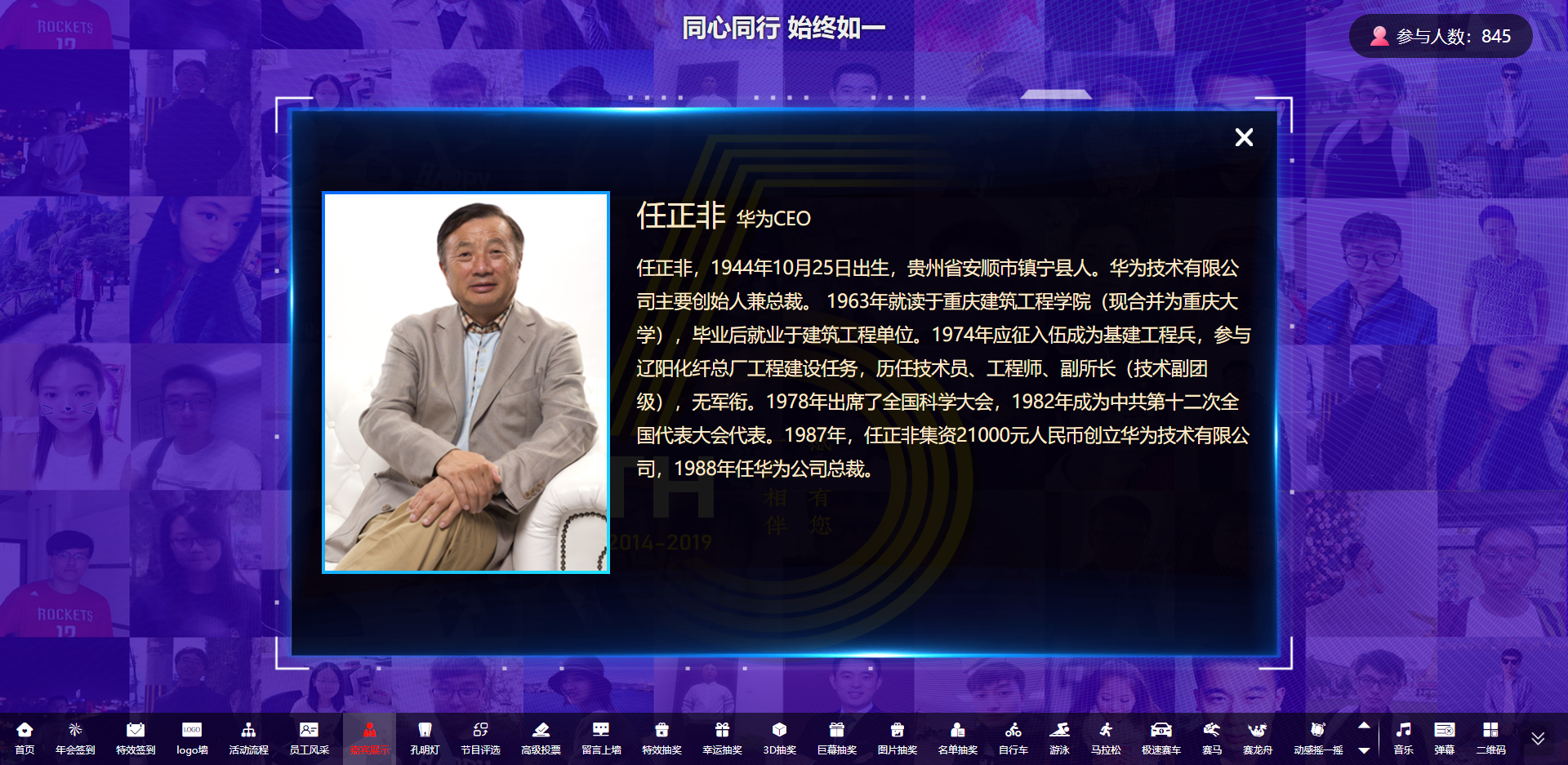Page the toolbar down with the down arrow
The image size is (1568, 765).
pos(1364,750)
